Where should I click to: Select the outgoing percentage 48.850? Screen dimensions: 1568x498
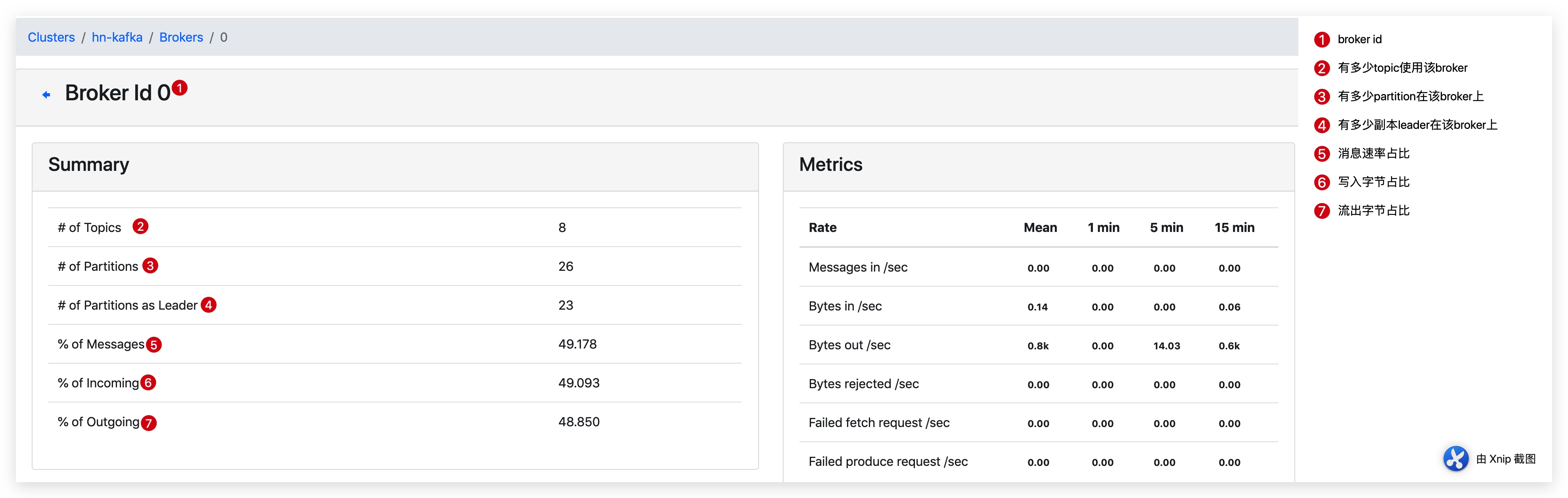pyautogui.click(x=579, y=422)
